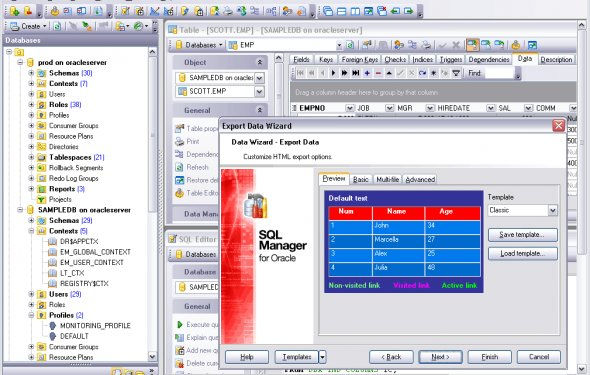This screenshot has height=375, width=590.
Task: Collapse the SAMPLEDB on oracleserver node
Action: click(20, 210)
